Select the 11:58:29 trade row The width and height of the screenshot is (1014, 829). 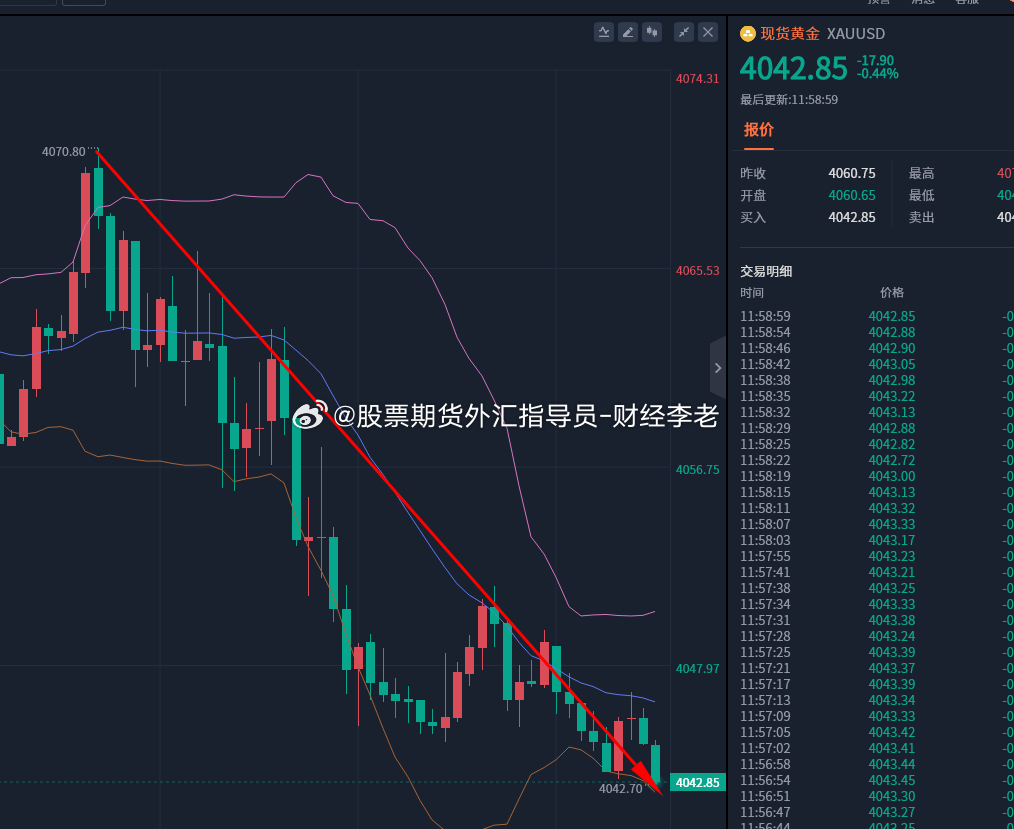pos(877,428)
